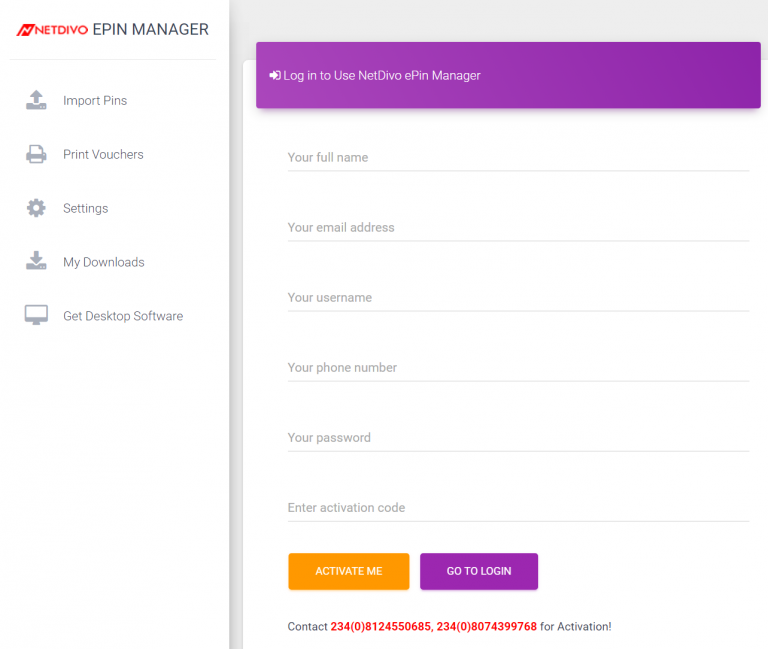Focus the Your username field
Viewport: 768px width, 649px height.
click(518, 298)
